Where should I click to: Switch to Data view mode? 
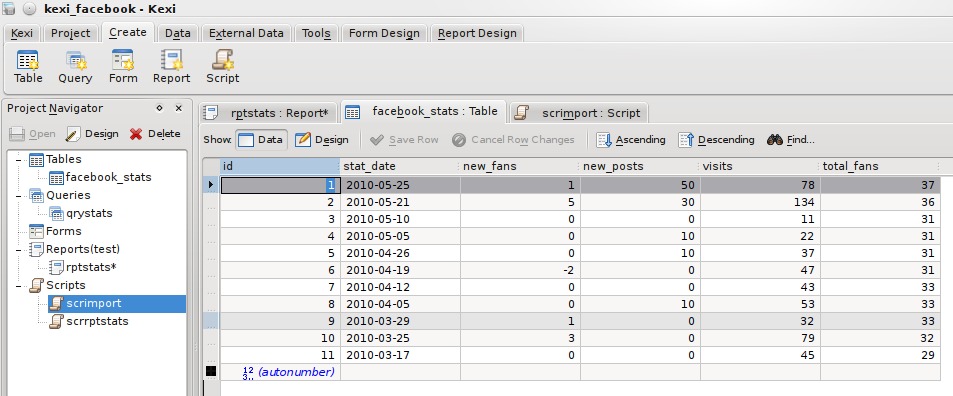click(261, 140)
